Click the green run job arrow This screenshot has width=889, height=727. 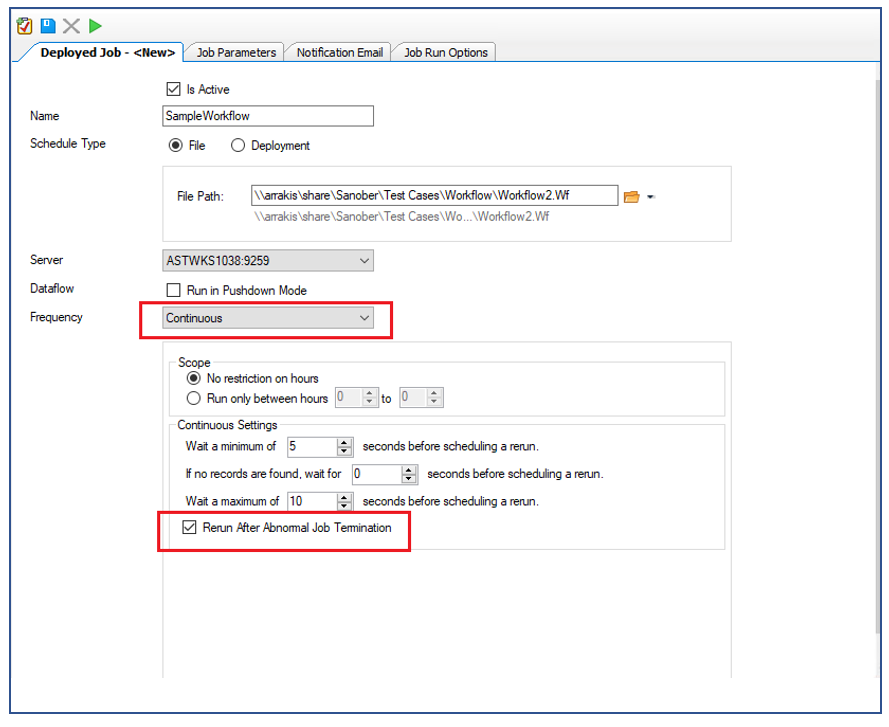(95, 26)
